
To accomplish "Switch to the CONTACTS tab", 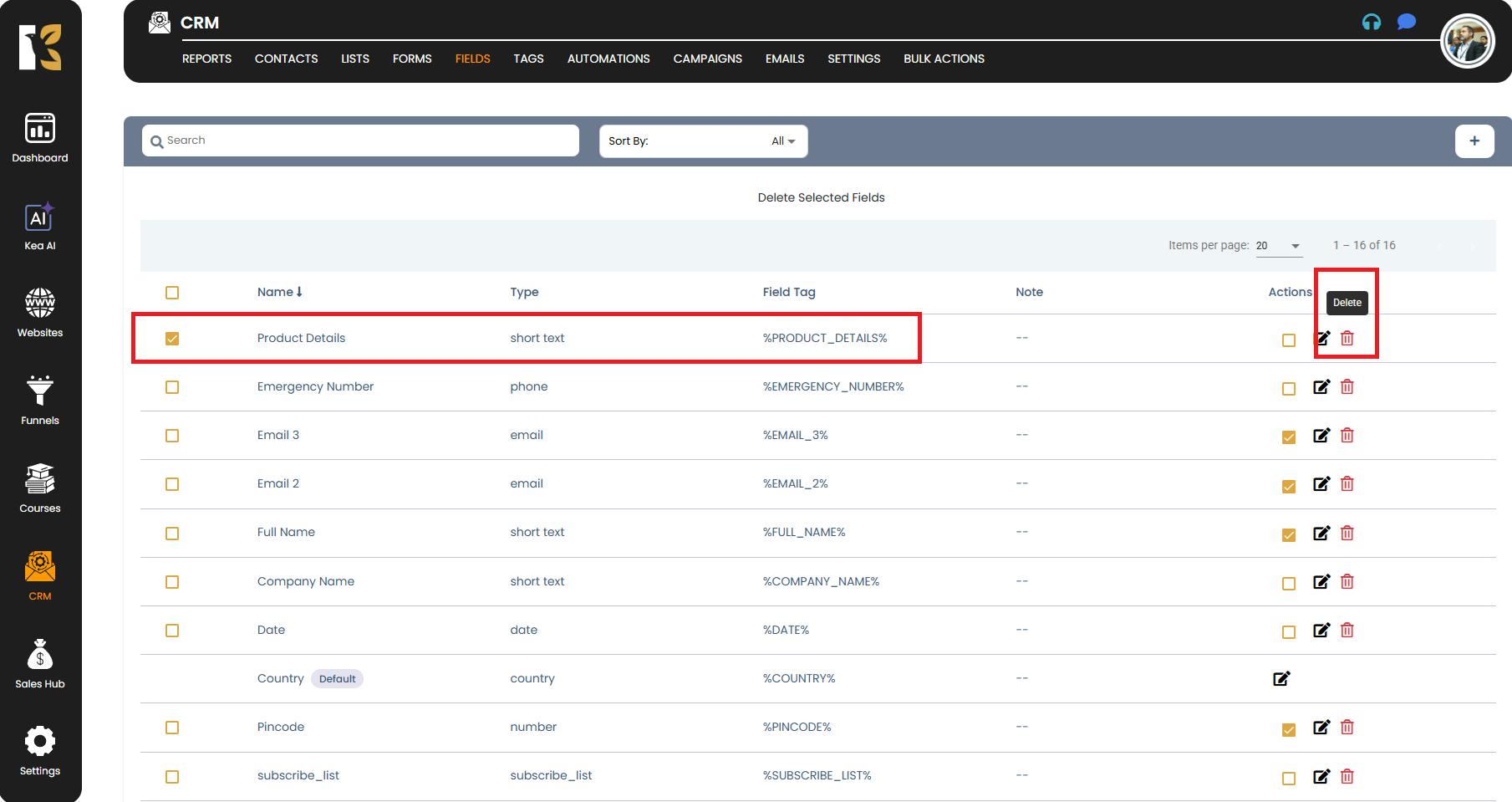I will point(286,59).
